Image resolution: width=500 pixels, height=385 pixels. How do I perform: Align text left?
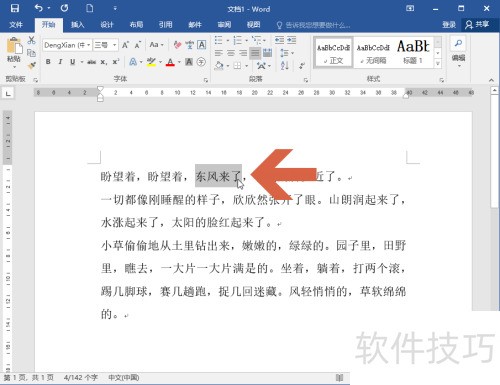click(219, 53)
